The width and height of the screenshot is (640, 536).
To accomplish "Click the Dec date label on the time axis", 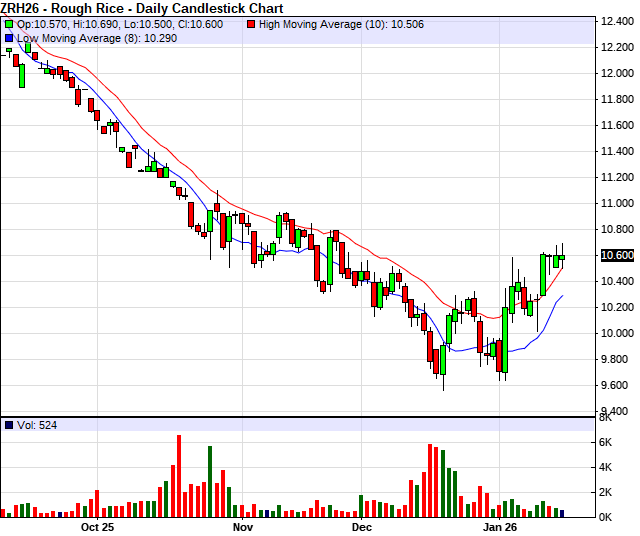I will [361, 526].
